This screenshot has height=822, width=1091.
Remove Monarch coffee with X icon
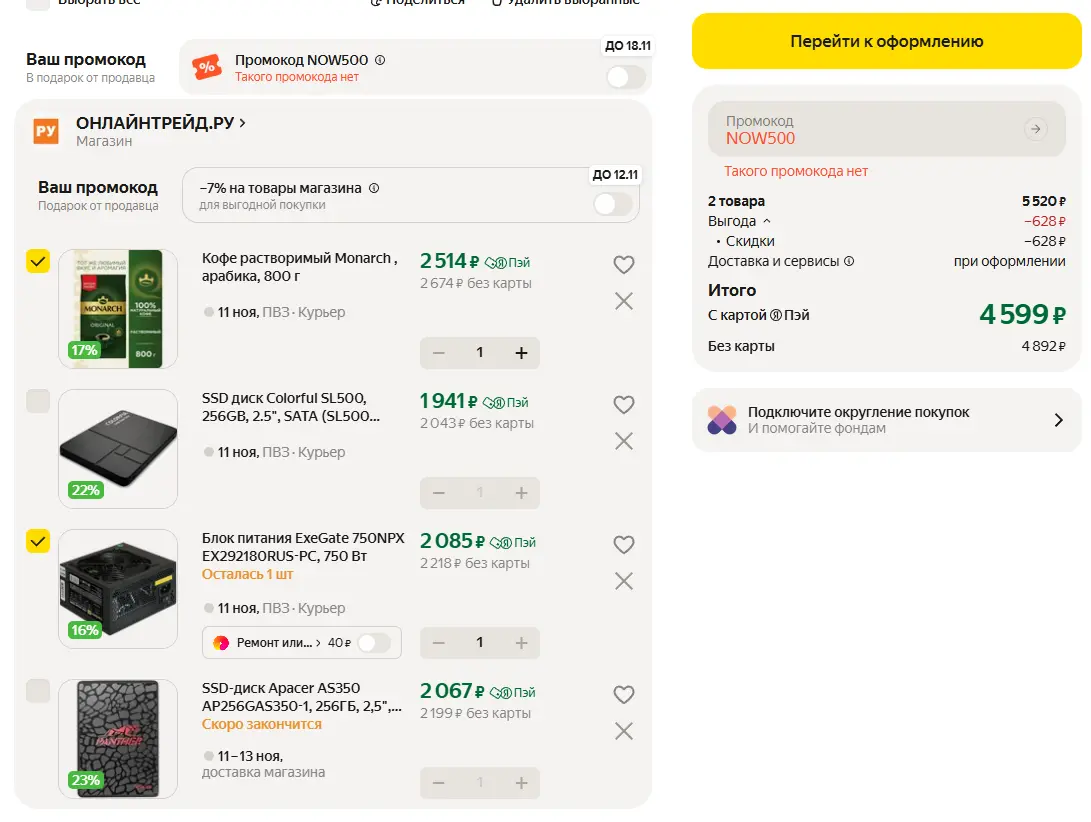pos(624,301)
